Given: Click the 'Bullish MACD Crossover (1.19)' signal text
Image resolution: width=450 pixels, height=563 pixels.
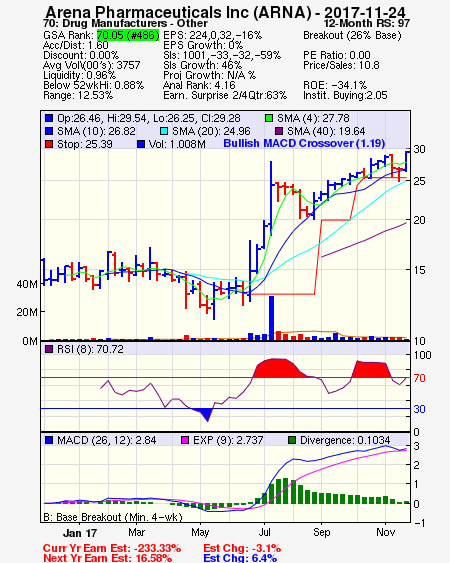Looking at the screenshot, I should tap(304, 143).
